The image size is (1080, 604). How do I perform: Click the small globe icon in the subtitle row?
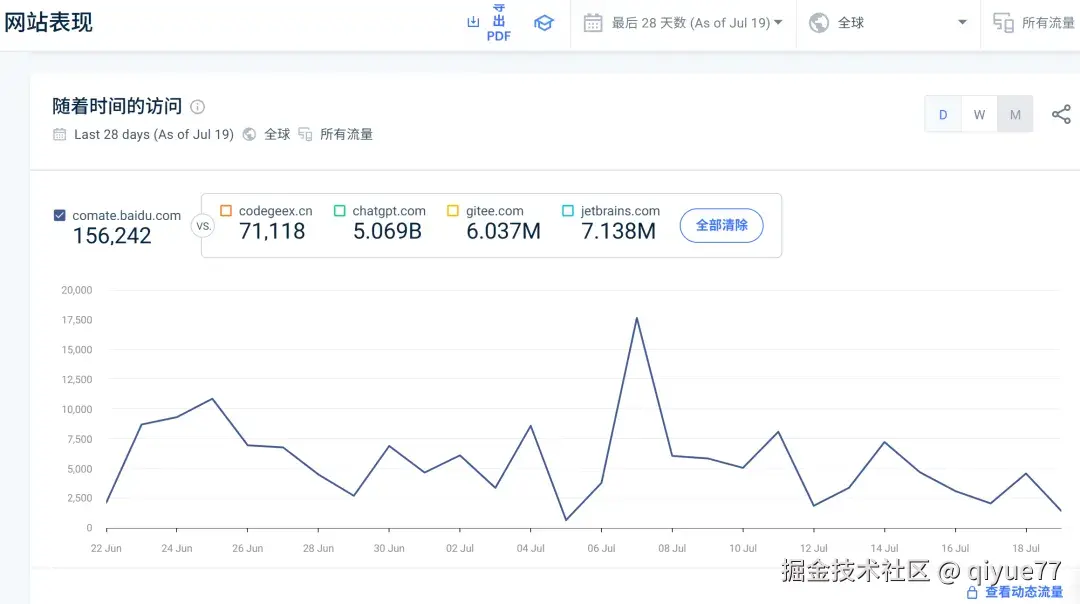click(249, 134)
